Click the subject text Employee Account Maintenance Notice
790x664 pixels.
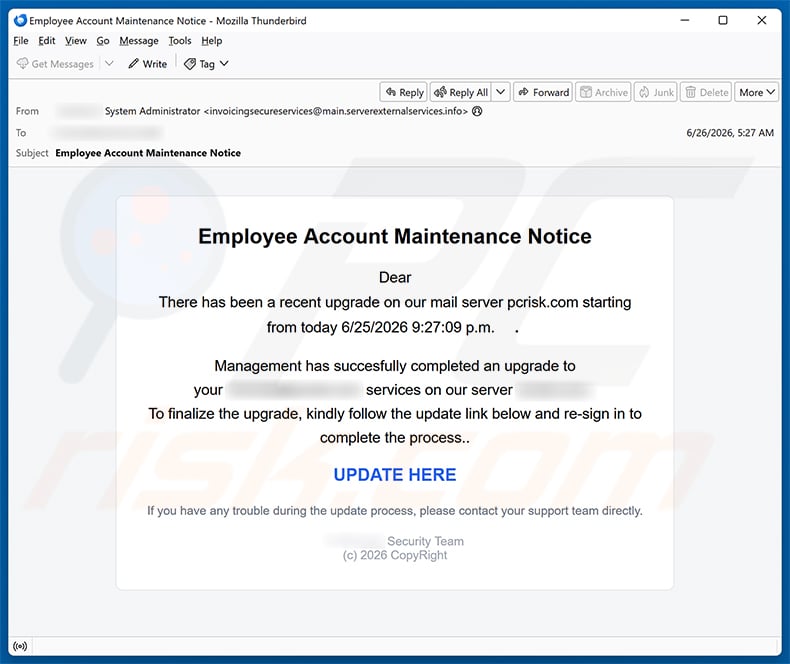148,153
